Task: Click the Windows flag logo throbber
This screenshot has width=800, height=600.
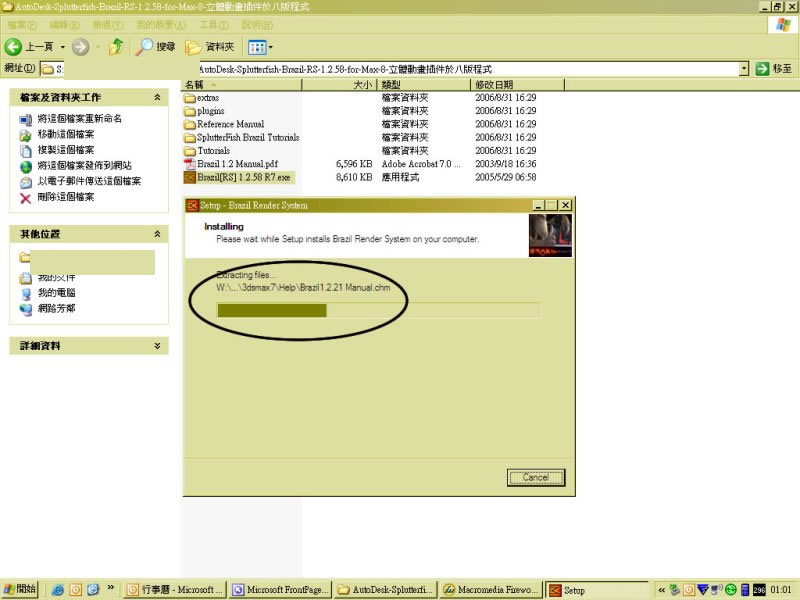Action: (x=783, y=24)
